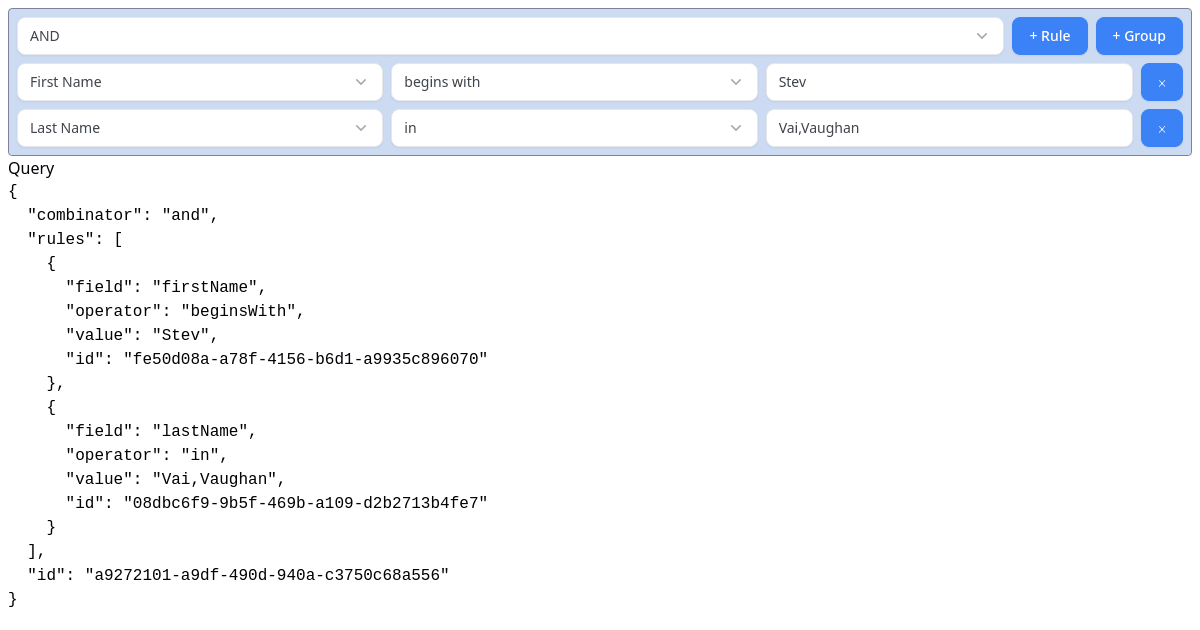Open the Last Name field selector
Viewport: 1200px width, 630px height.
tap(200, 128)
